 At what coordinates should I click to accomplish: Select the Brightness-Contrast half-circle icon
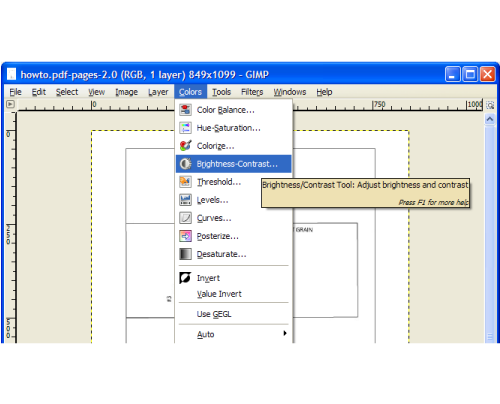(185, 164)
